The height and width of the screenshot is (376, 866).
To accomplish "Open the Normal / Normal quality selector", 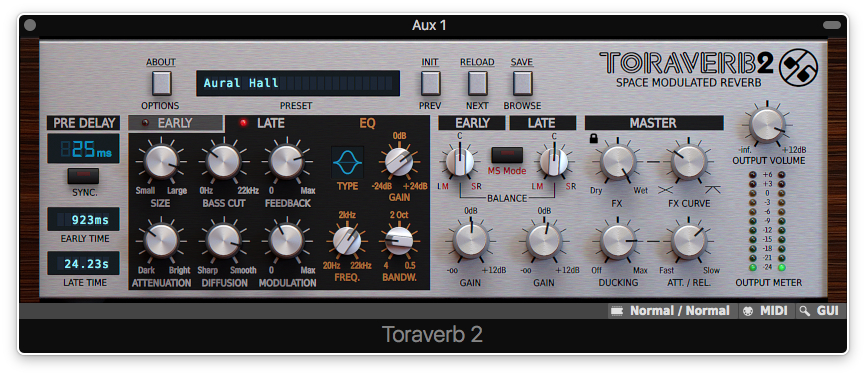I will 673,311.
